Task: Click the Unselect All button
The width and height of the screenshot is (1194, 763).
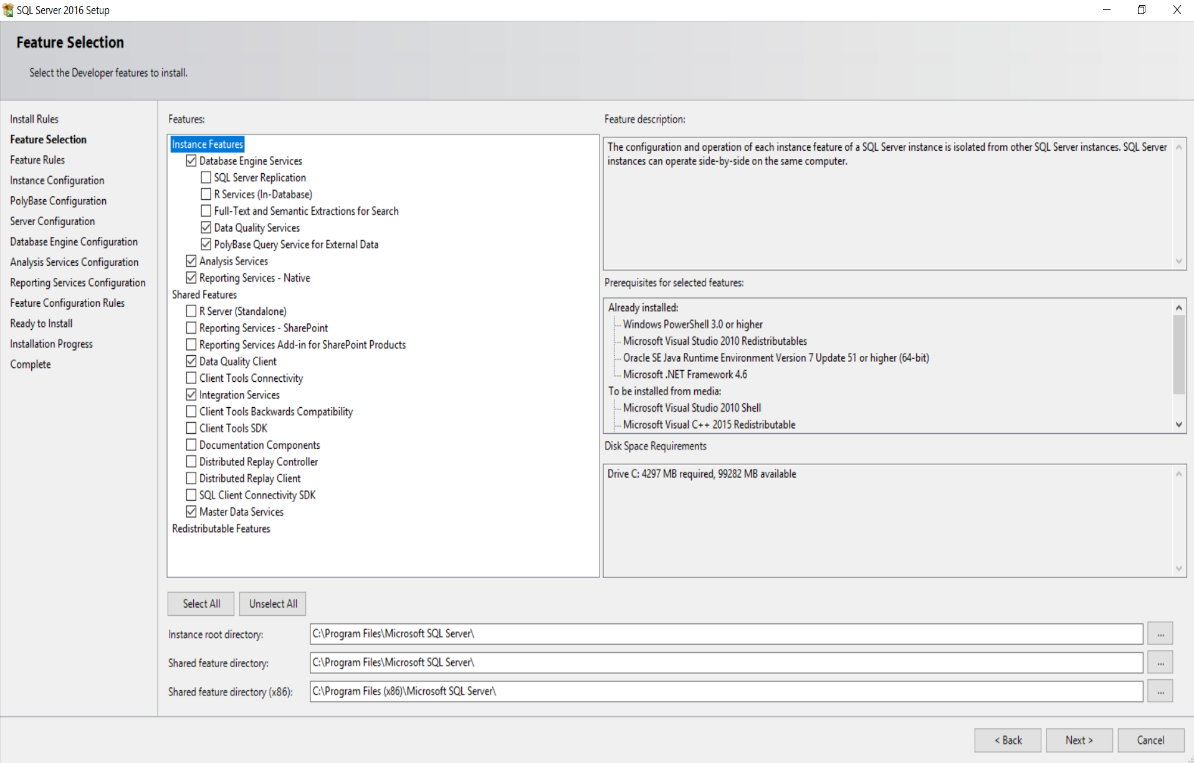Action: (x=273, y=604)
